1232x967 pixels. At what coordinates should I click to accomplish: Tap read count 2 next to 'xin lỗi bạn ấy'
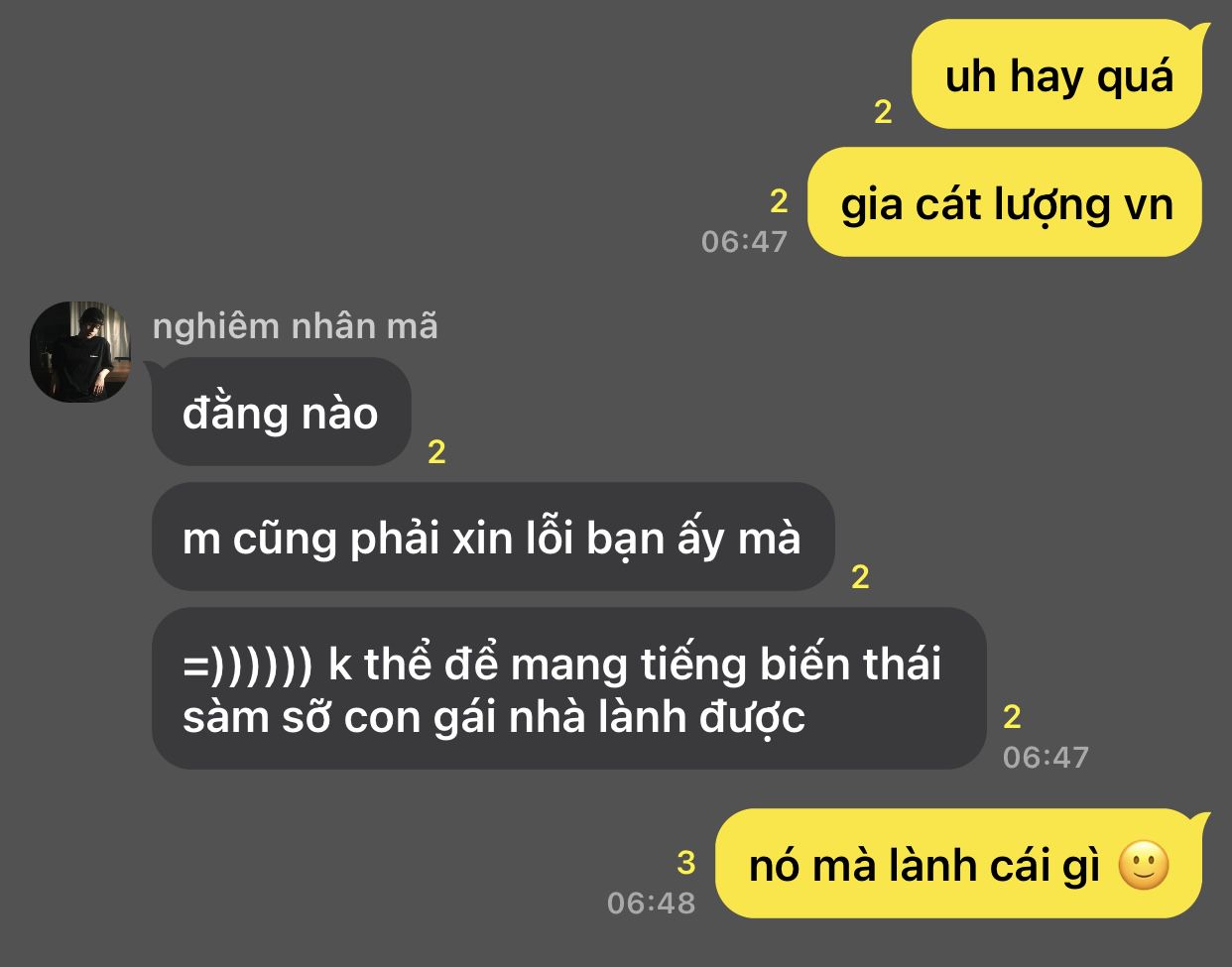pos(860,576)
